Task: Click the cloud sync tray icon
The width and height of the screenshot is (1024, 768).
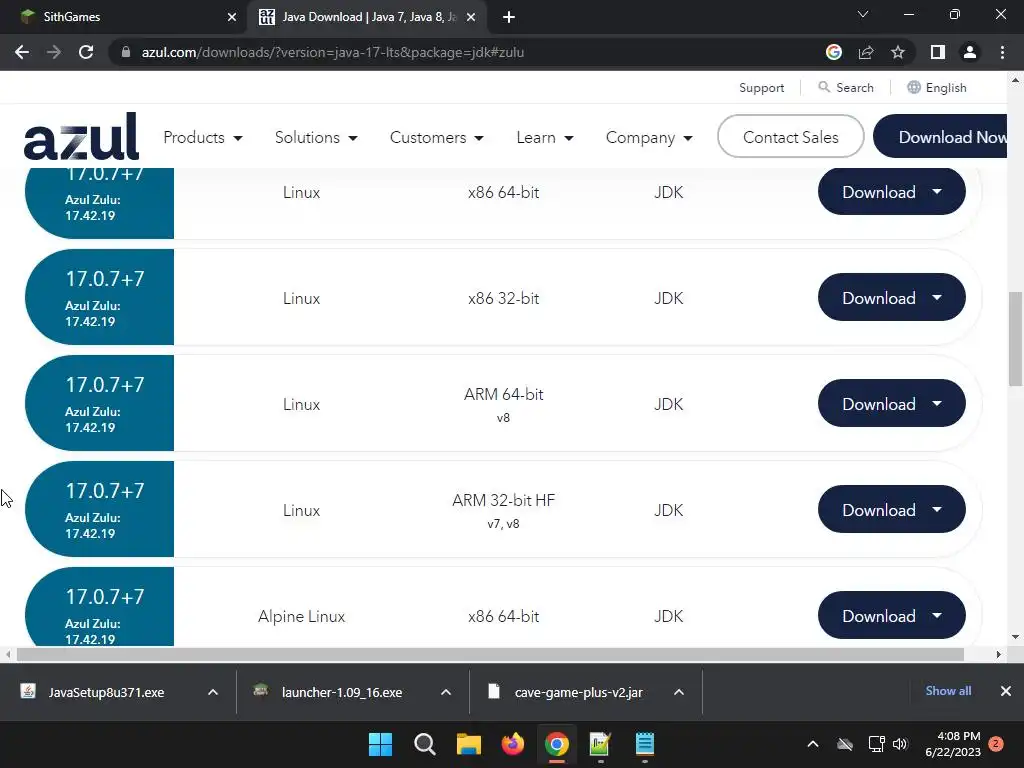Action: coord(845,744)
